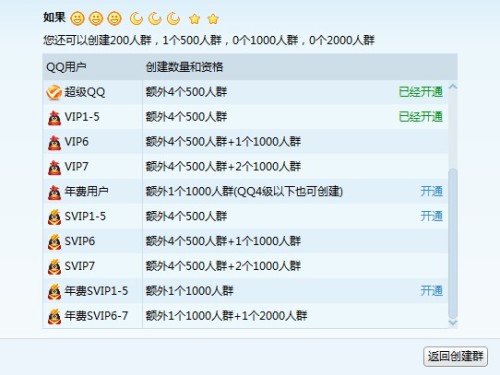Click the VIP7 row penguin icon
Image resolution: width=500 pixels, height=375 pixels.
54,167
